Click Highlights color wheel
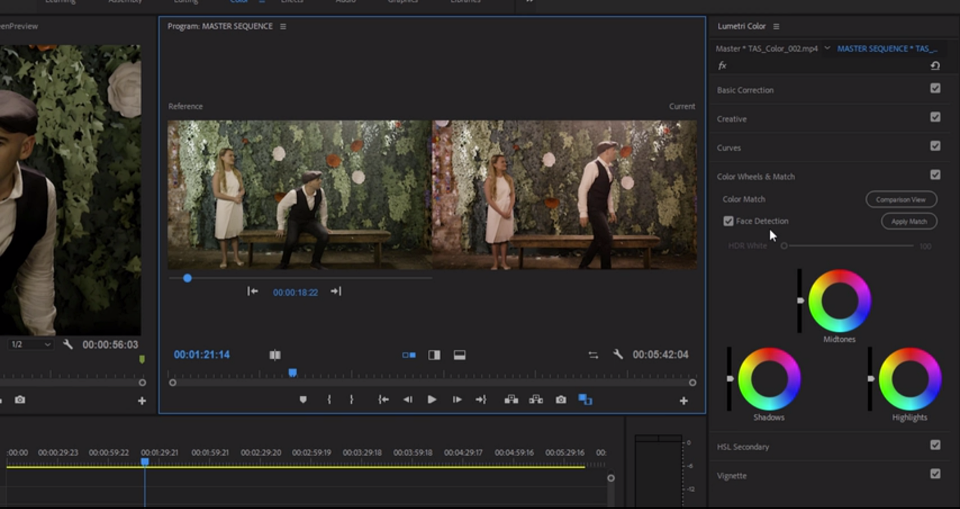The height and width of the screenshot is (509, 960). tap(910, 379)
